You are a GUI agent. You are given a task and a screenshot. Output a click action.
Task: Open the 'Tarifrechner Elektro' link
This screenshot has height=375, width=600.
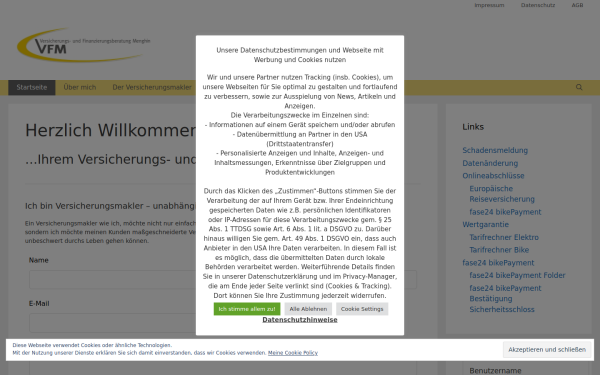(x=504, y=238)
